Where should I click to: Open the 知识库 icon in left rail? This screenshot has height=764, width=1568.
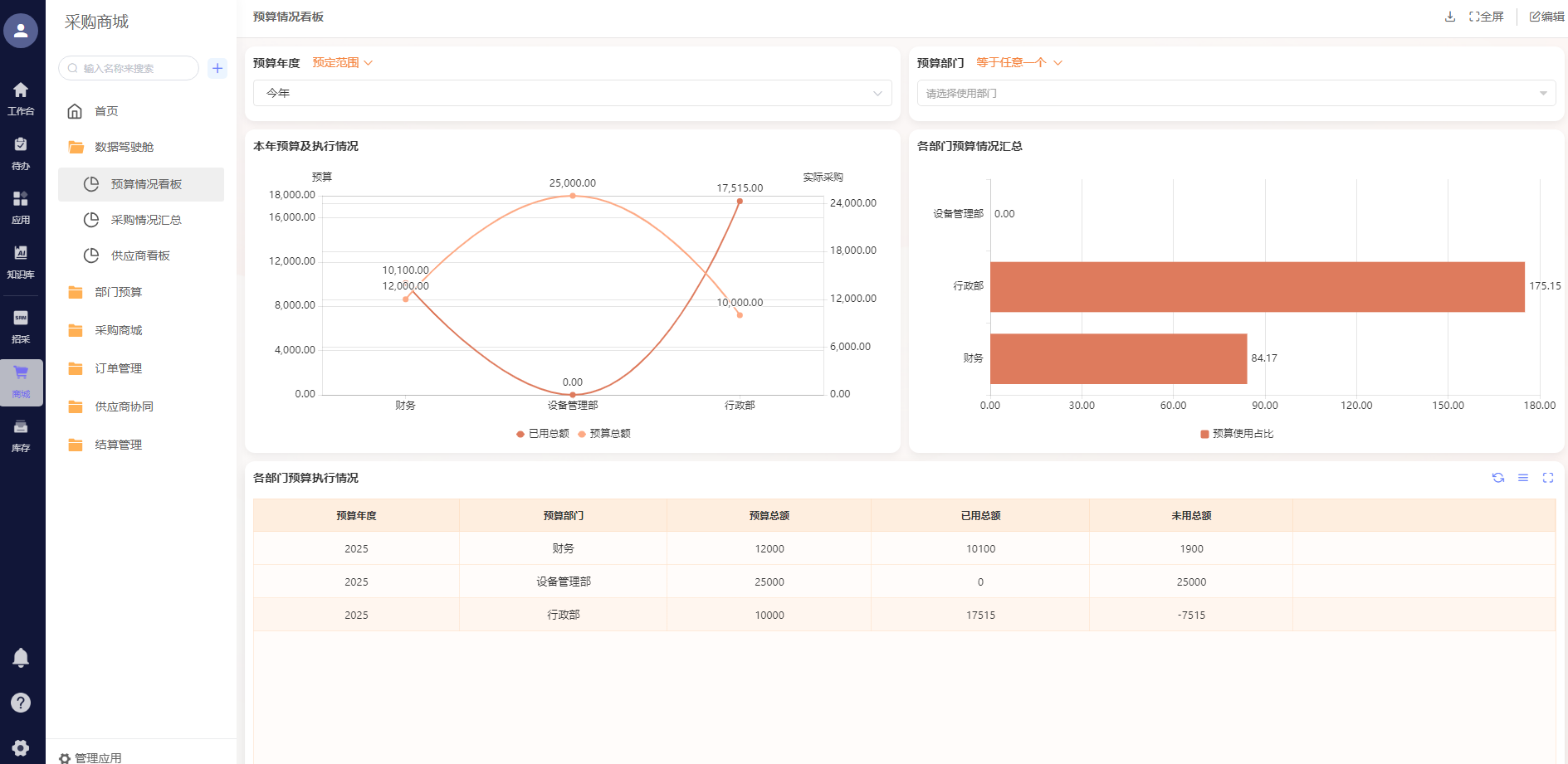click(x=21, y=260)
